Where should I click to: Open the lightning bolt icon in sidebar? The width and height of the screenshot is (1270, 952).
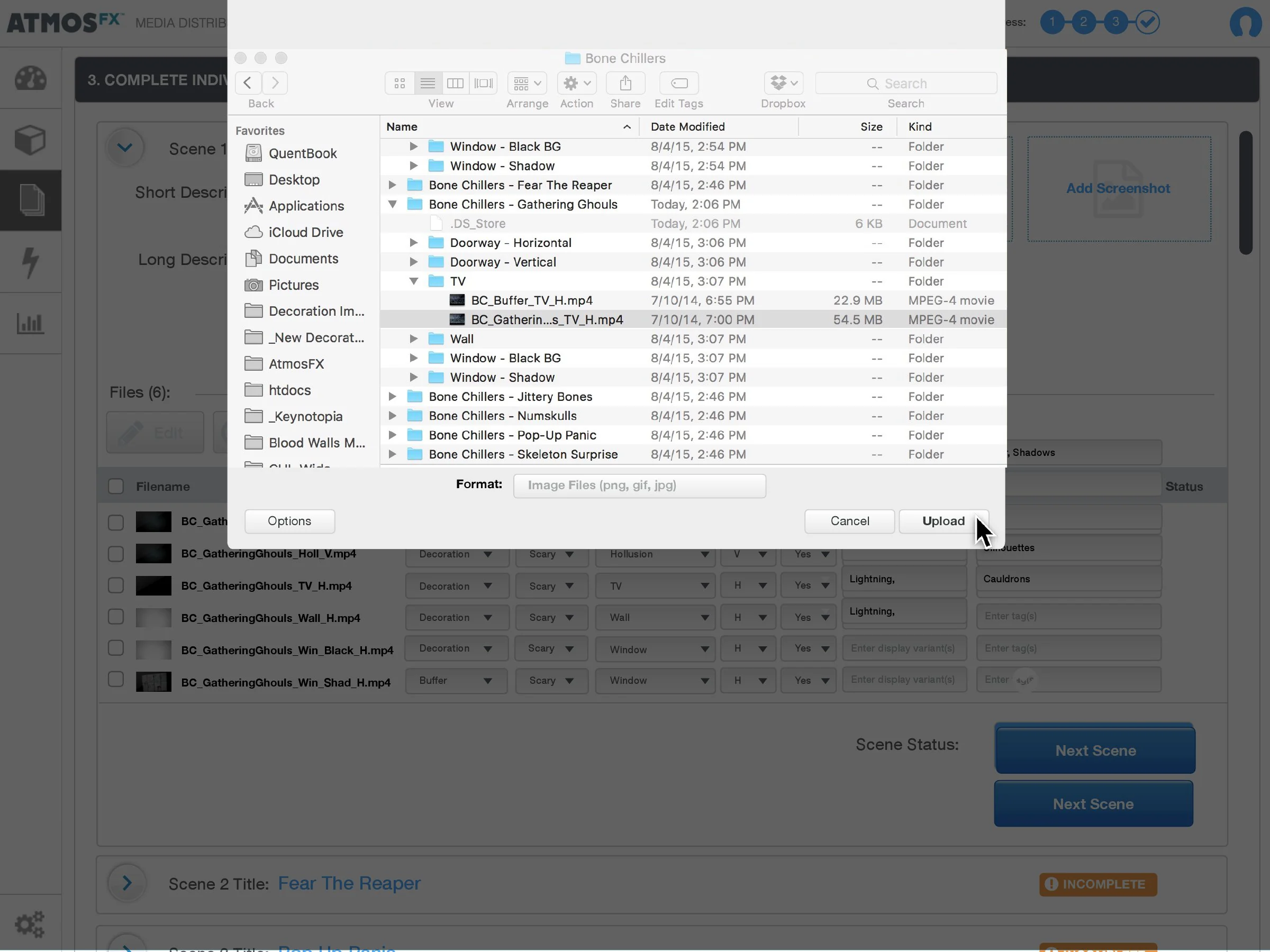coord(31,263)
